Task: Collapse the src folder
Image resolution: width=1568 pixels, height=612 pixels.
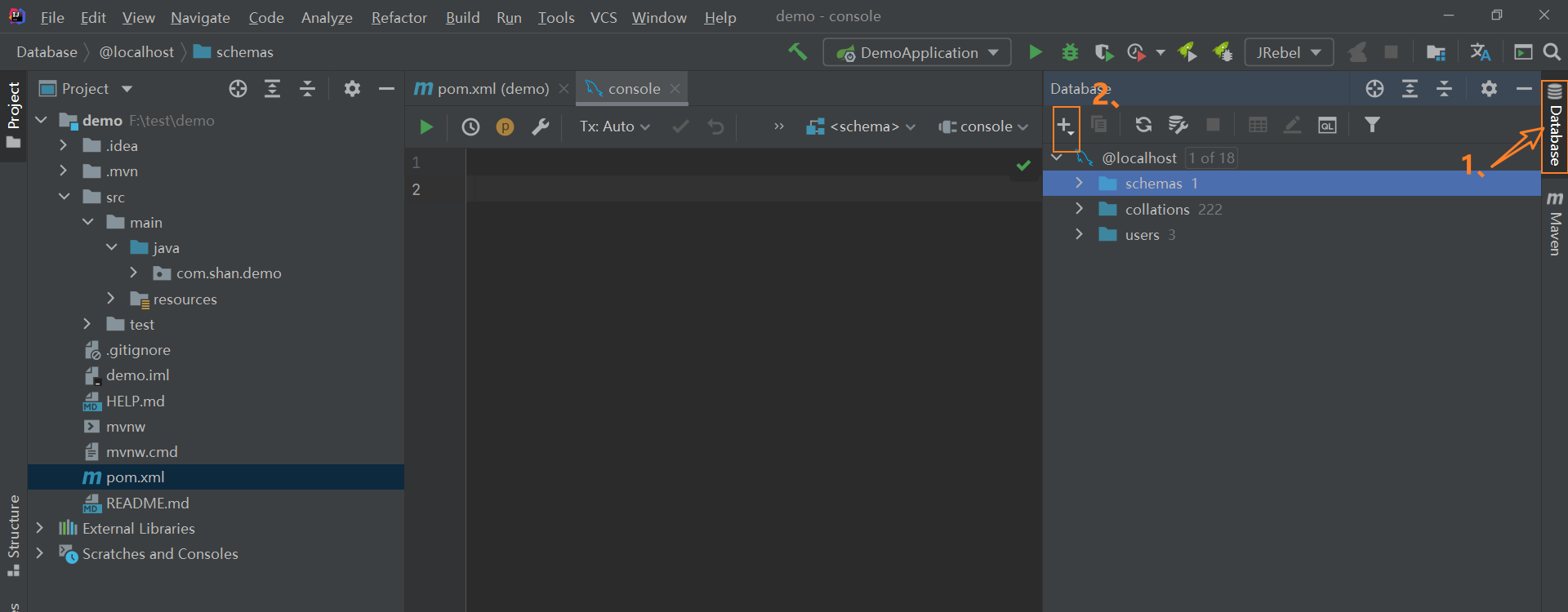Action: coord(64,197)
